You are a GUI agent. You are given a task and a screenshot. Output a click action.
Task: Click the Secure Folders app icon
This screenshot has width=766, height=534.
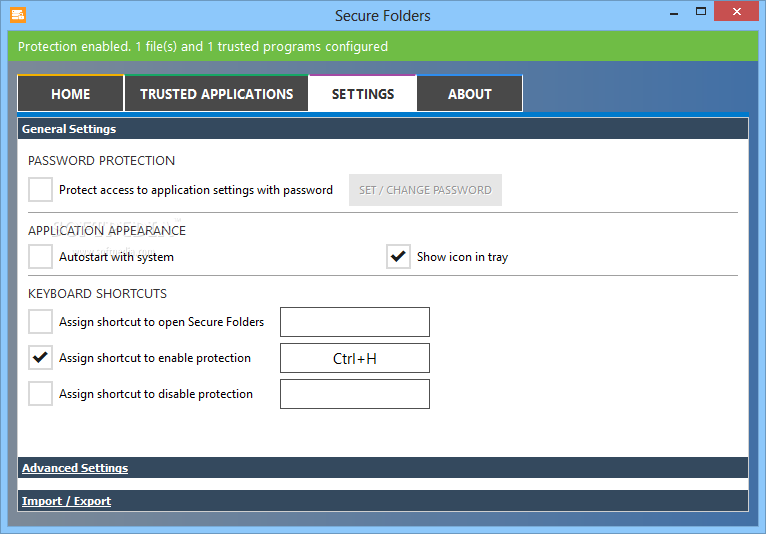coord(18,15)
